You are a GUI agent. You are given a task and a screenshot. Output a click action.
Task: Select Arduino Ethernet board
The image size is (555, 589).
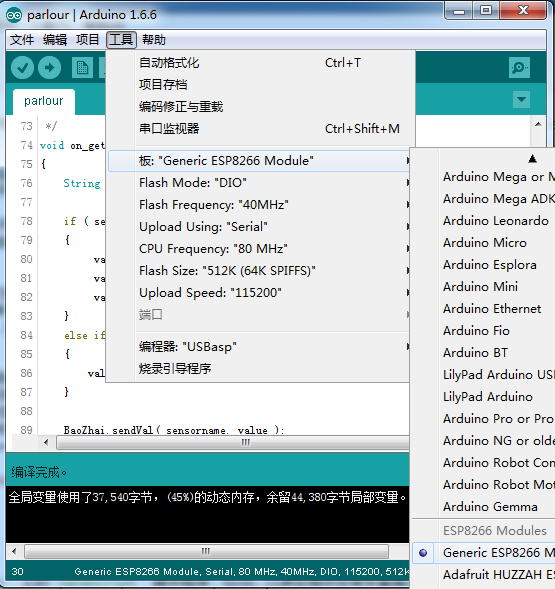pos(484,308)
